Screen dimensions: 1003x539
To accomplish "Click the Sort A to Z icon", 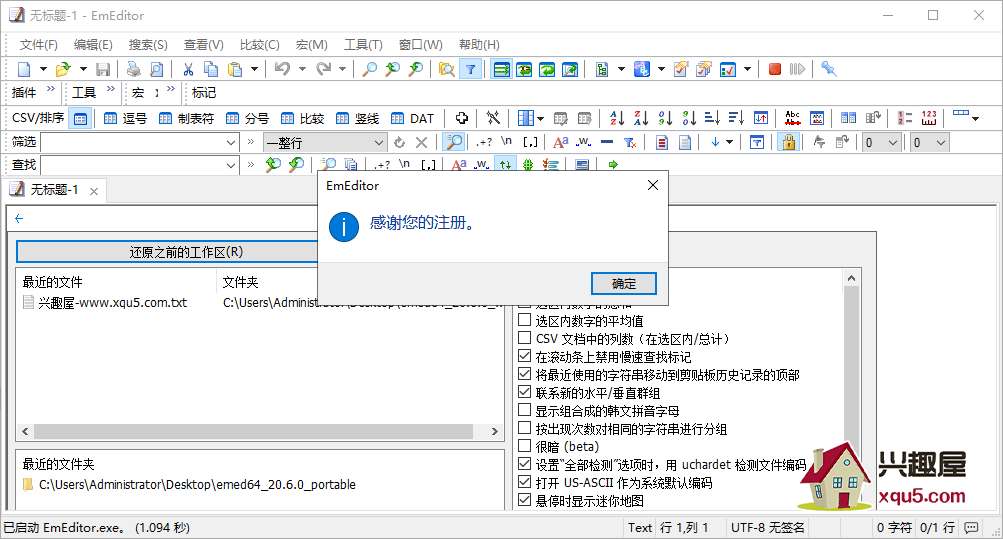I will pyautogui.click(x=617, y=118).
